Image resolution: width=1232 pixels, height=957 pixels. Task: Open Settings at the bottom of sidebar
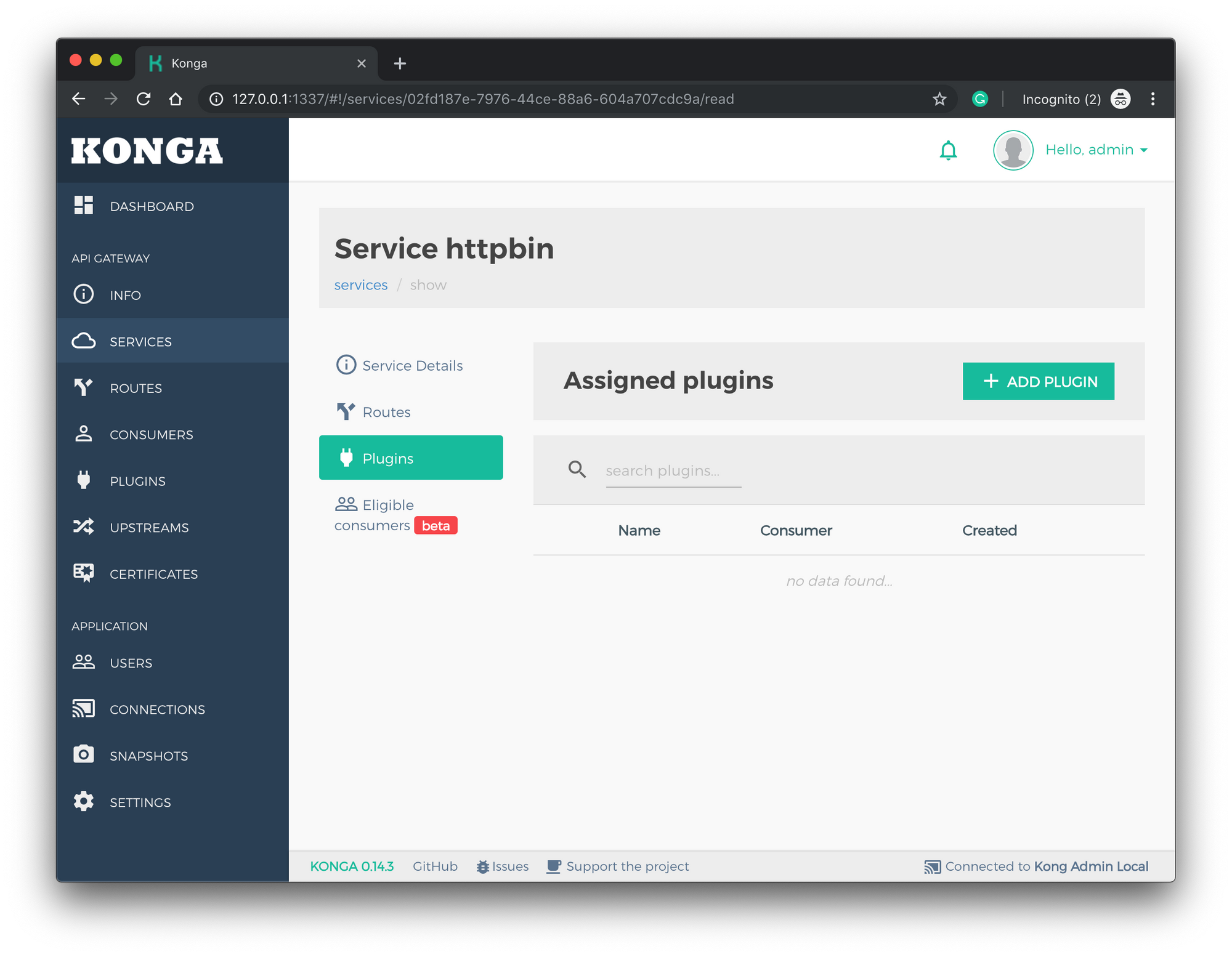point(140,802)
